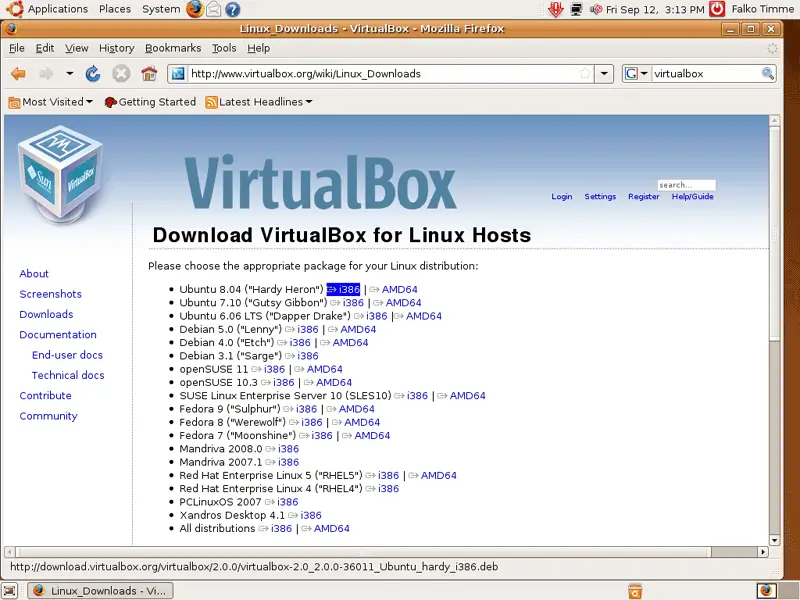
Task: Click the VirtualBox cube logo
Action: (x=60, y=173)
